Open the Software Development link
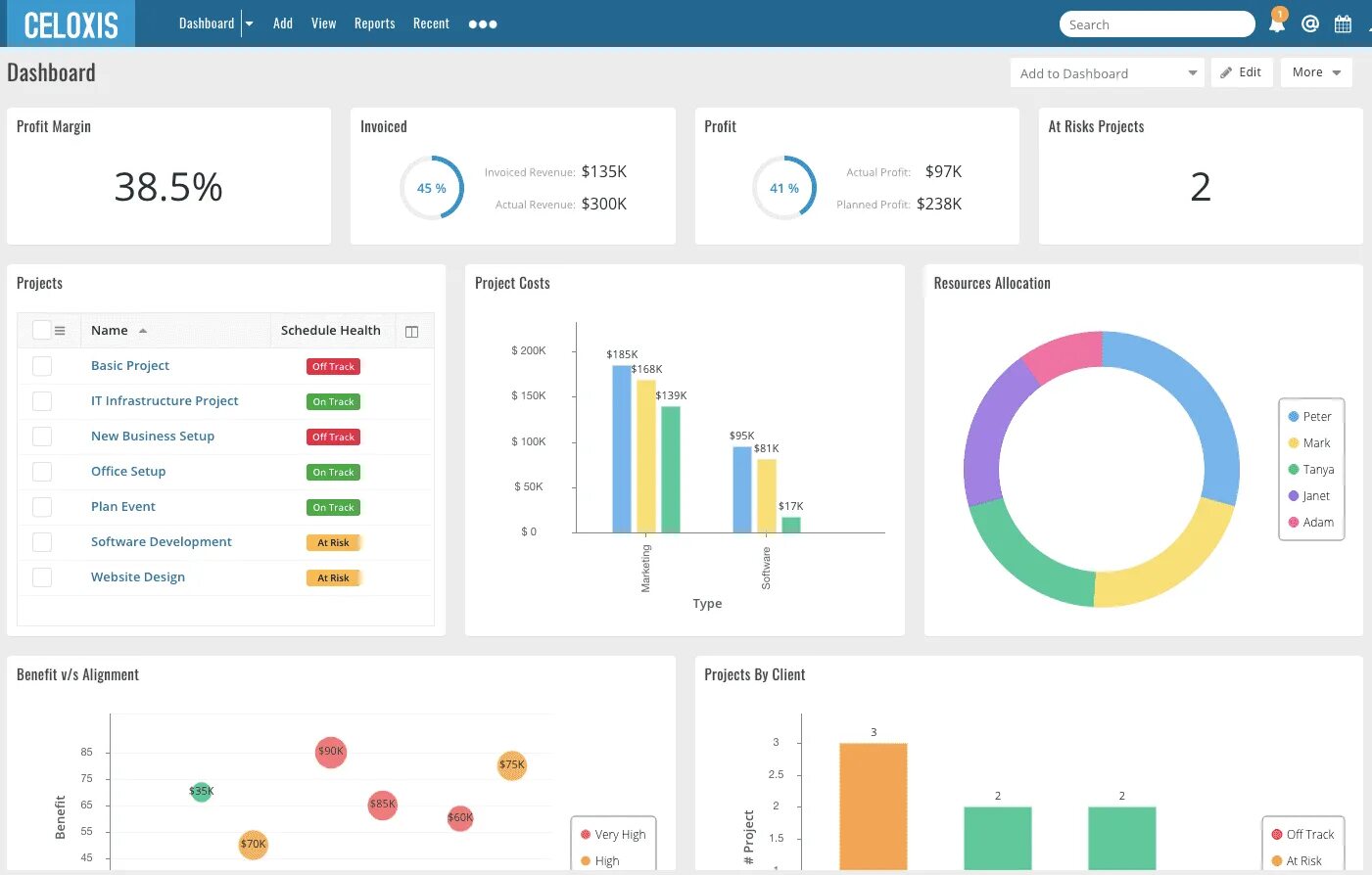This screenshot has height=875, width=1372. click(162, 541)
